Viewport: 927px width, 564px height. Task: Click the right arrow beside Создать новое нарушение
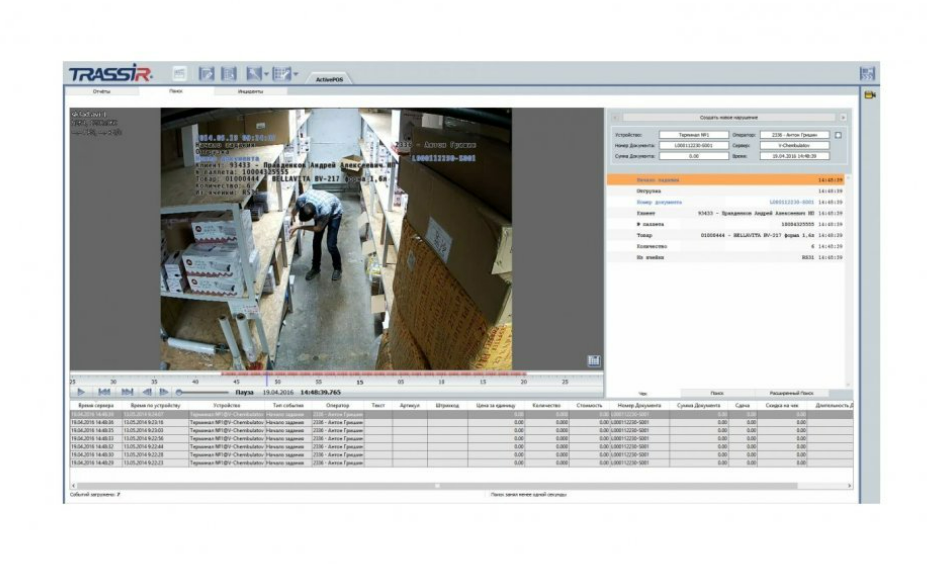click(x=842, y=118)
